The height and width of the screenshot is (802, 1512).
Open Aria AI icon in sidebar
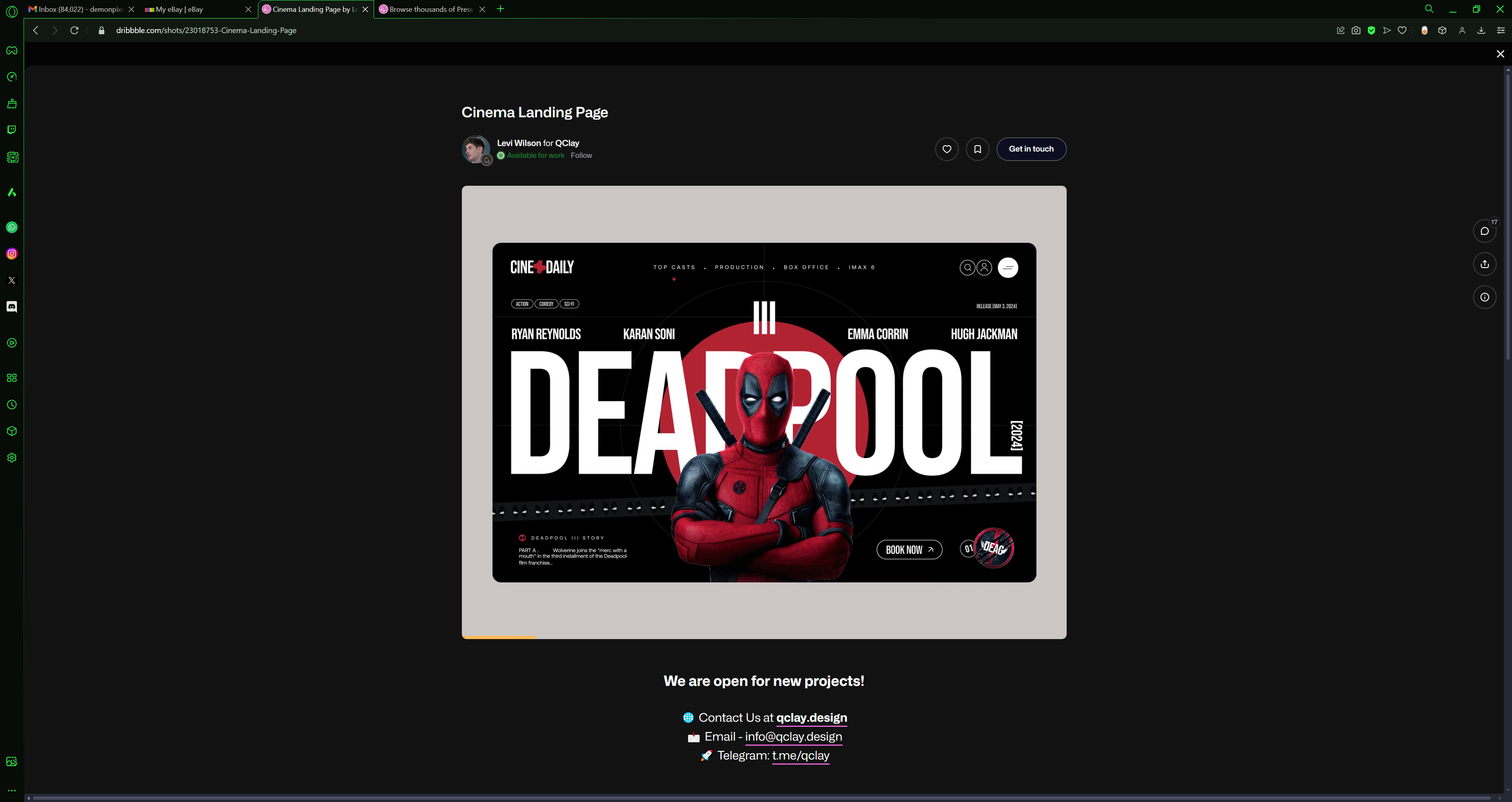coord(12,192)
